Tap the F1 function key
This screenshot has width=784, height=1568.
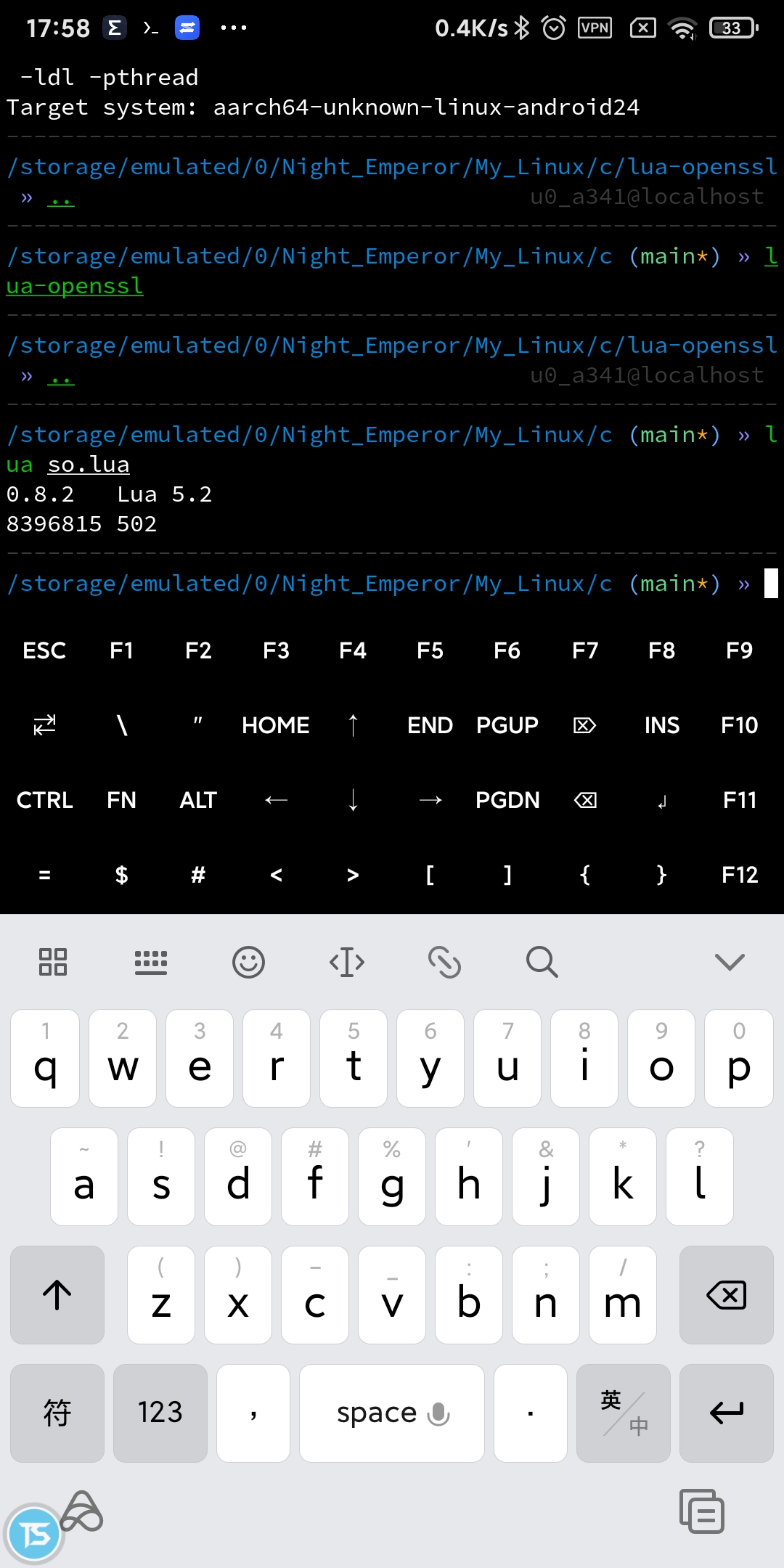121,650
